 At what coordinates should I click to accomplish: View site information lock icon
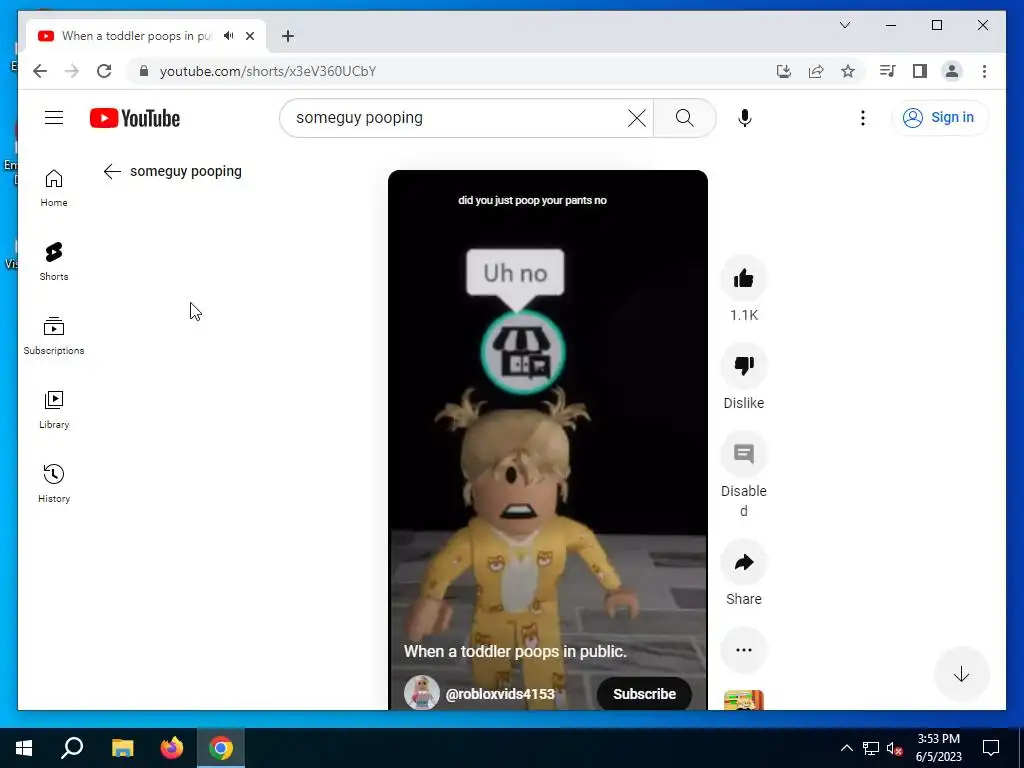(144, 71)
